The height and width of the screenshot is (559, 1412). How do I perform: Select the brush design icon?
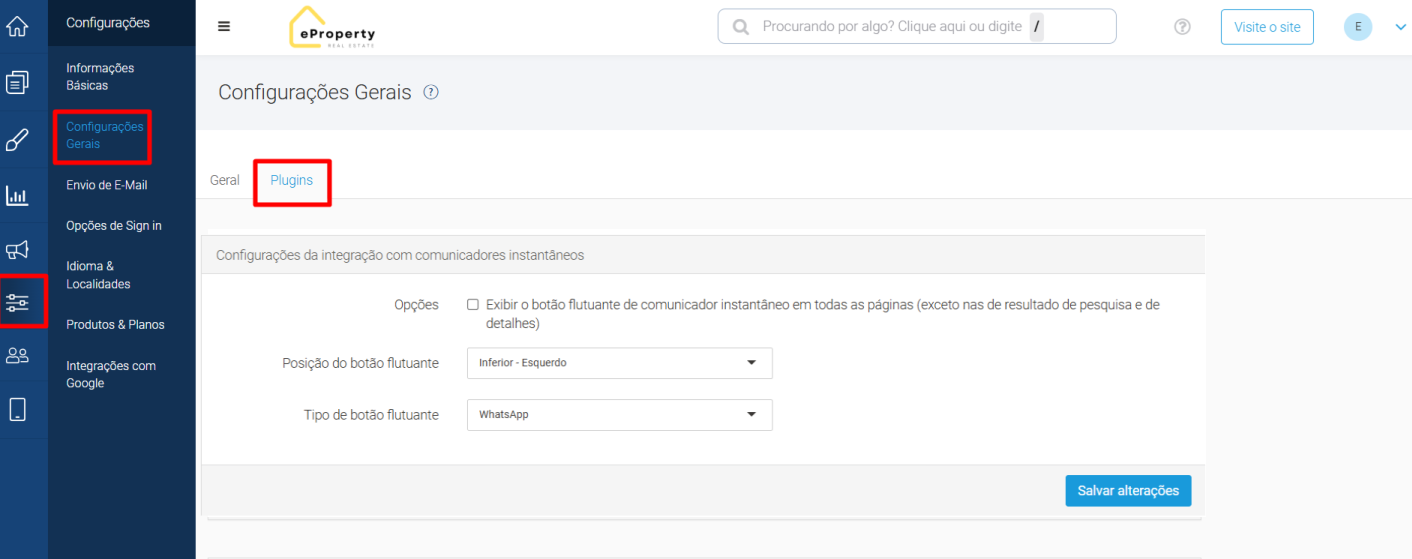click(17, 139)
